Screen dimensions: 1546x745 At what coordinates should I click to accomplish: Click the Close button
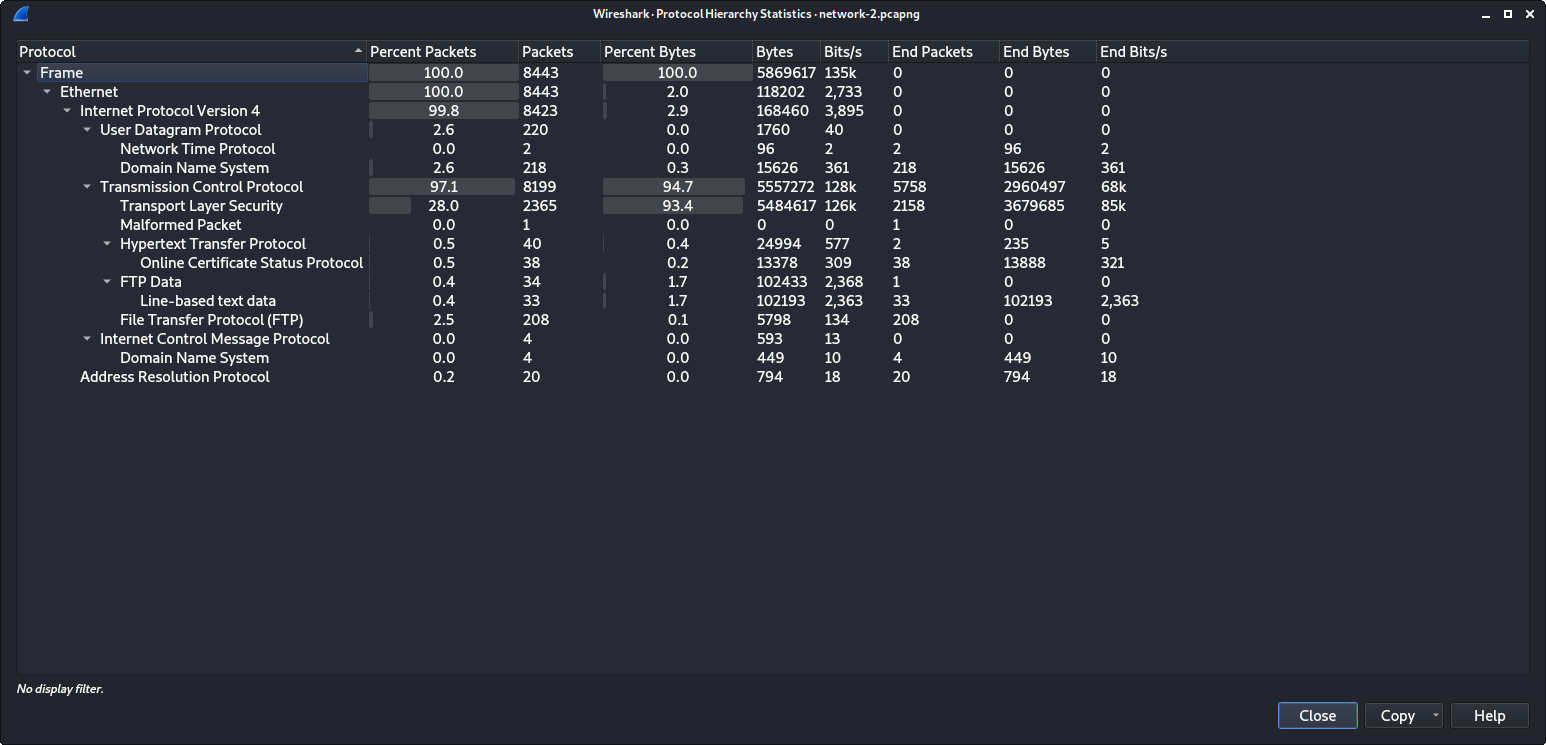click(x=1318, y=715)
